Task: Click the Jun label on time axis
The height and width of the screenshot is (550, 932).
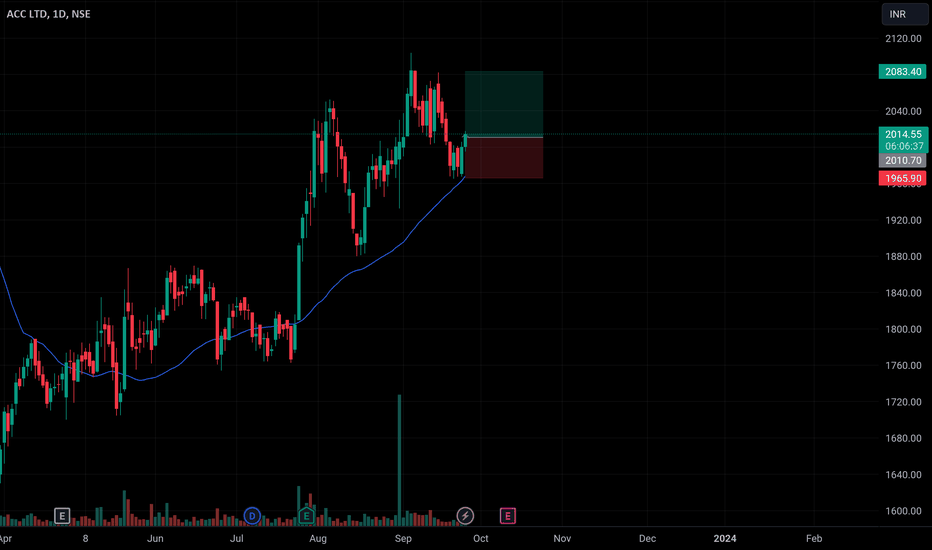Action: click(155, 538)
